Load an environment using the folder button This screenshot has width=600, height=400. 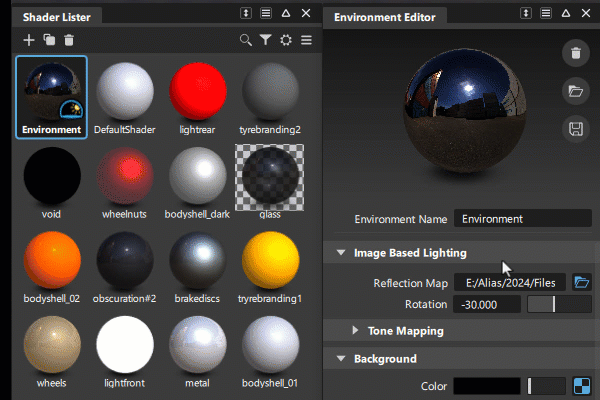pos(576,91)
